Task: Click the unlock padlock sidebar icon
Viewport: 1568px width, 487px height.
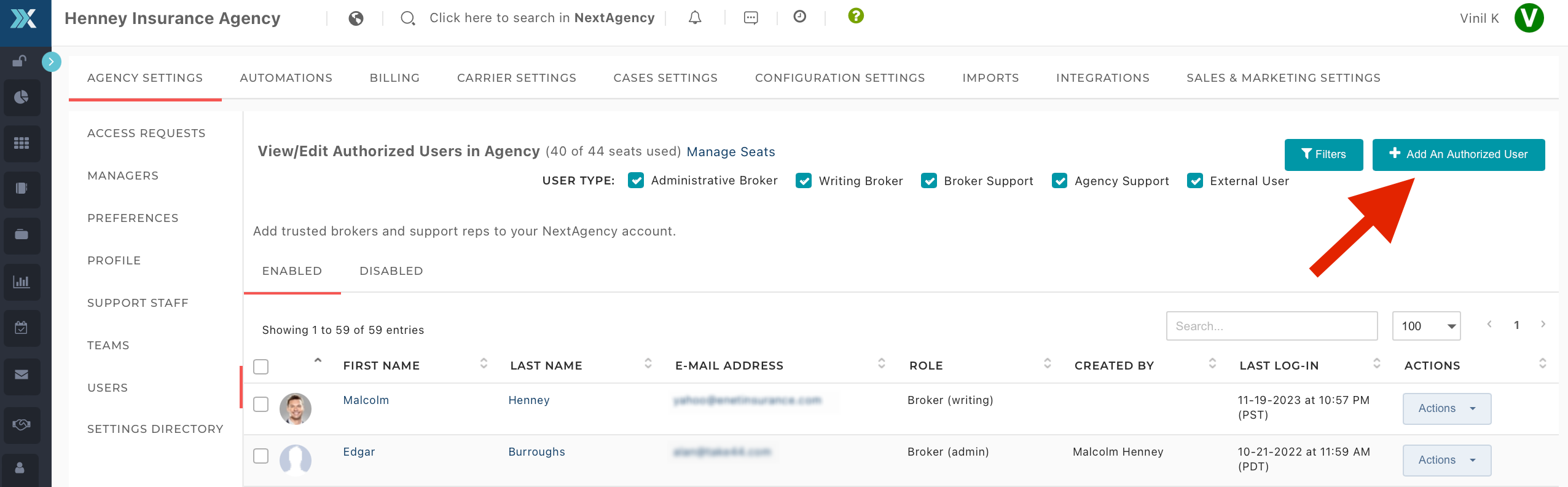Action: [x=20, y=60]
